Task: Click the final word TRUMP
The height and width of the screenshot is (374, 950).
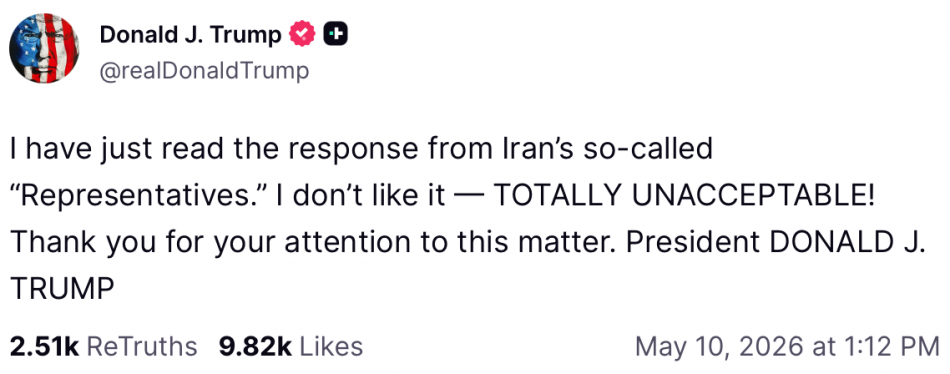Action: (62, 289)
